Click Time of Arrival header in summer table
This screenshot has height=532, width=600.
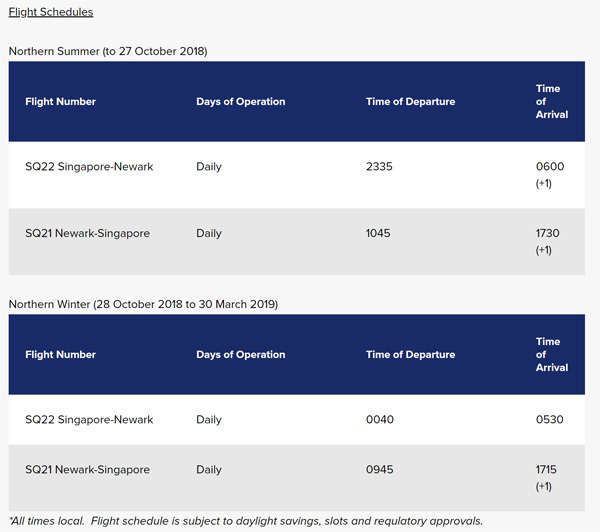(551, 102)
